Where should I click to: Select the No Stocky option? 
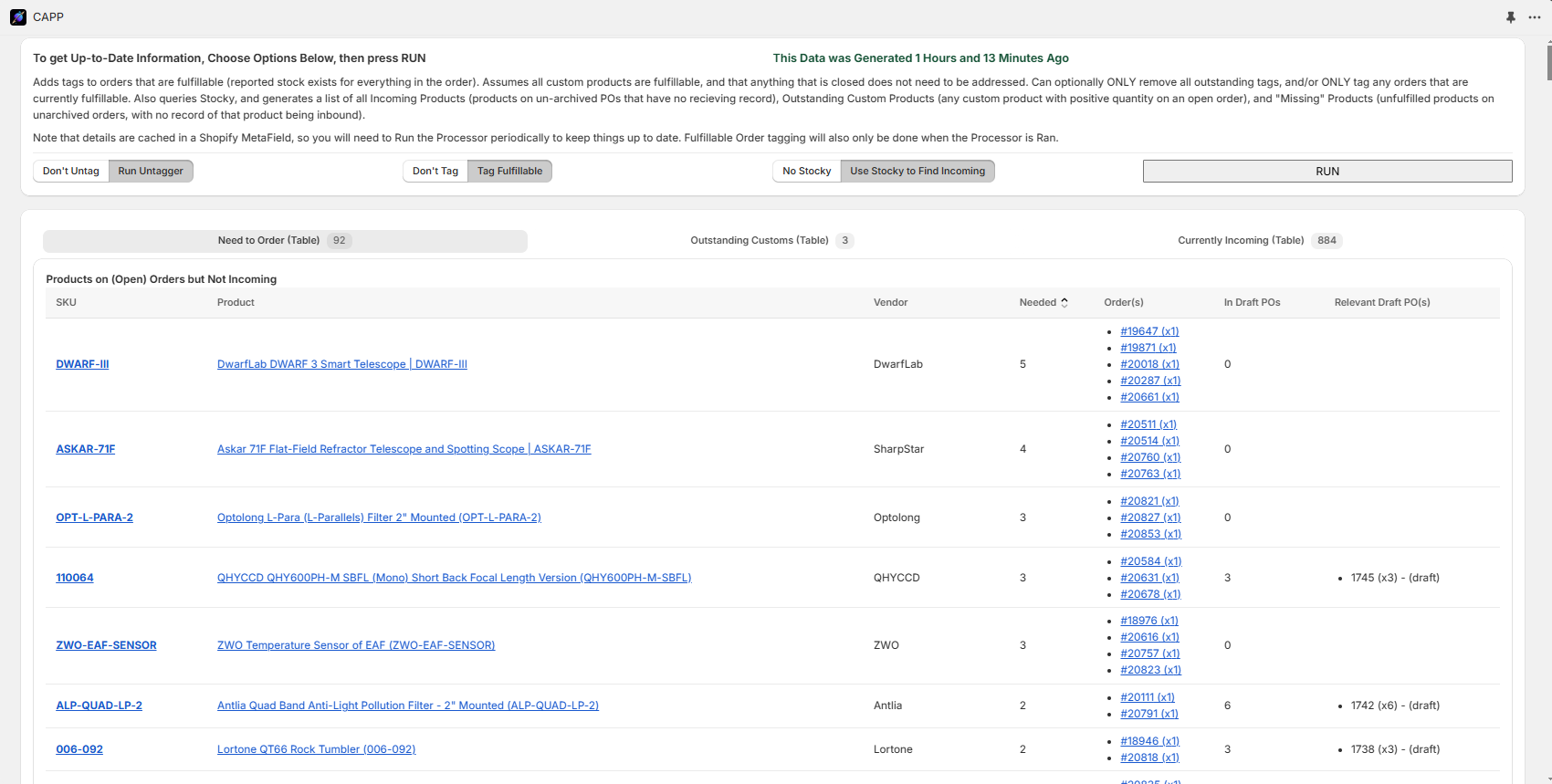807,172
